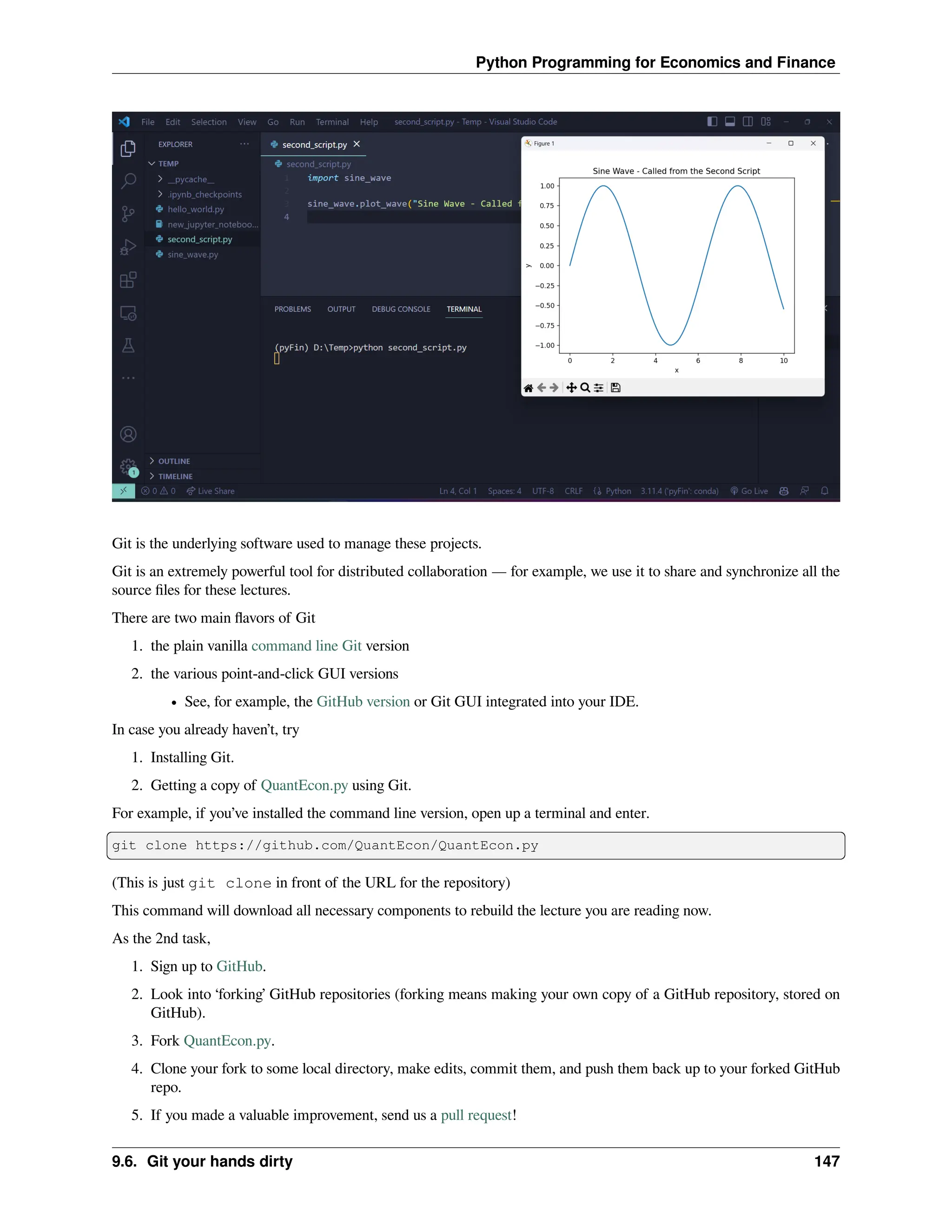Viewport: 952px width, 1232px height.
Task: Open the Explorer view in activity bar
Action: tap(128, 148)
